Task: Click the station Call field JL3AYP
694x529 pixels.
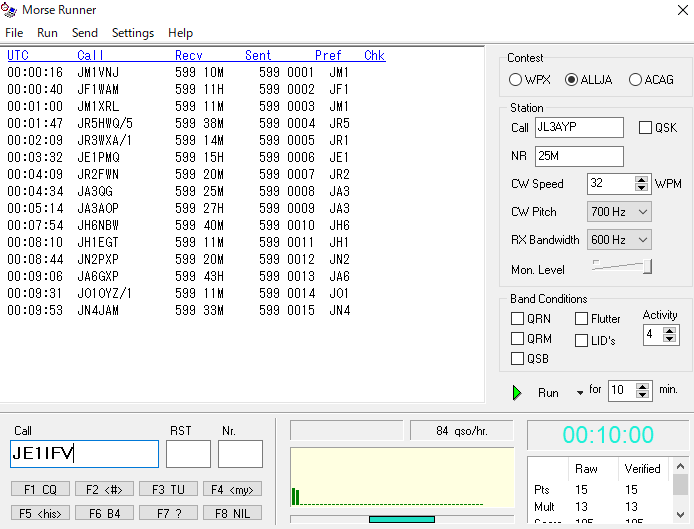Action: click(579, 127)
